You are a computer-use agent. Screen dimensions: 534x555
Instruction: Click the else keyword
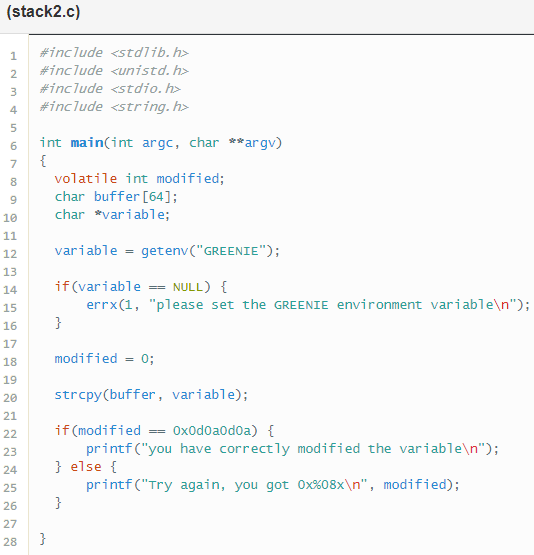point(86,467)
